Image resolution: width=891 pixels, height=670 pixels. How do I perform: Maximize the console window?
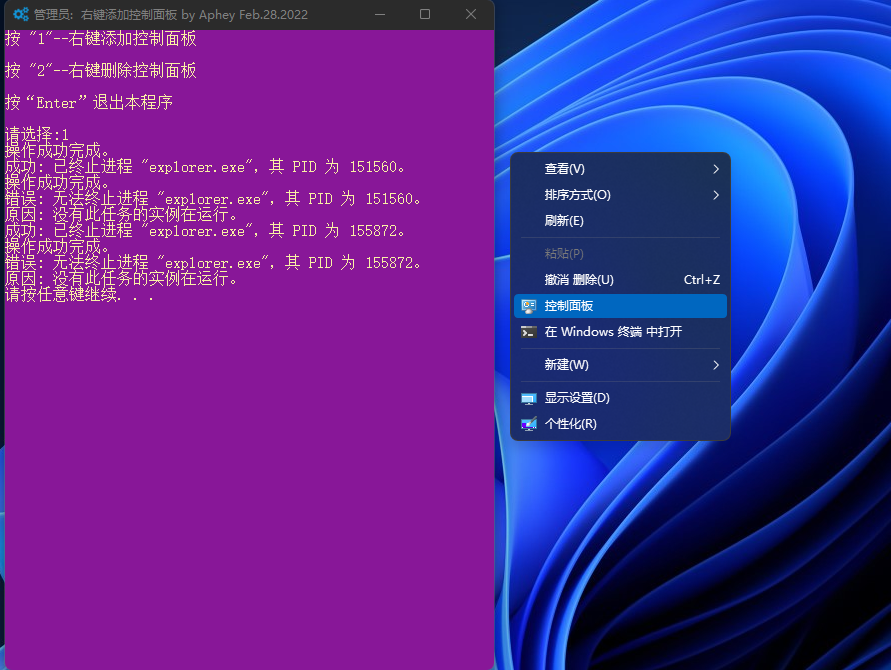point(425,15)
